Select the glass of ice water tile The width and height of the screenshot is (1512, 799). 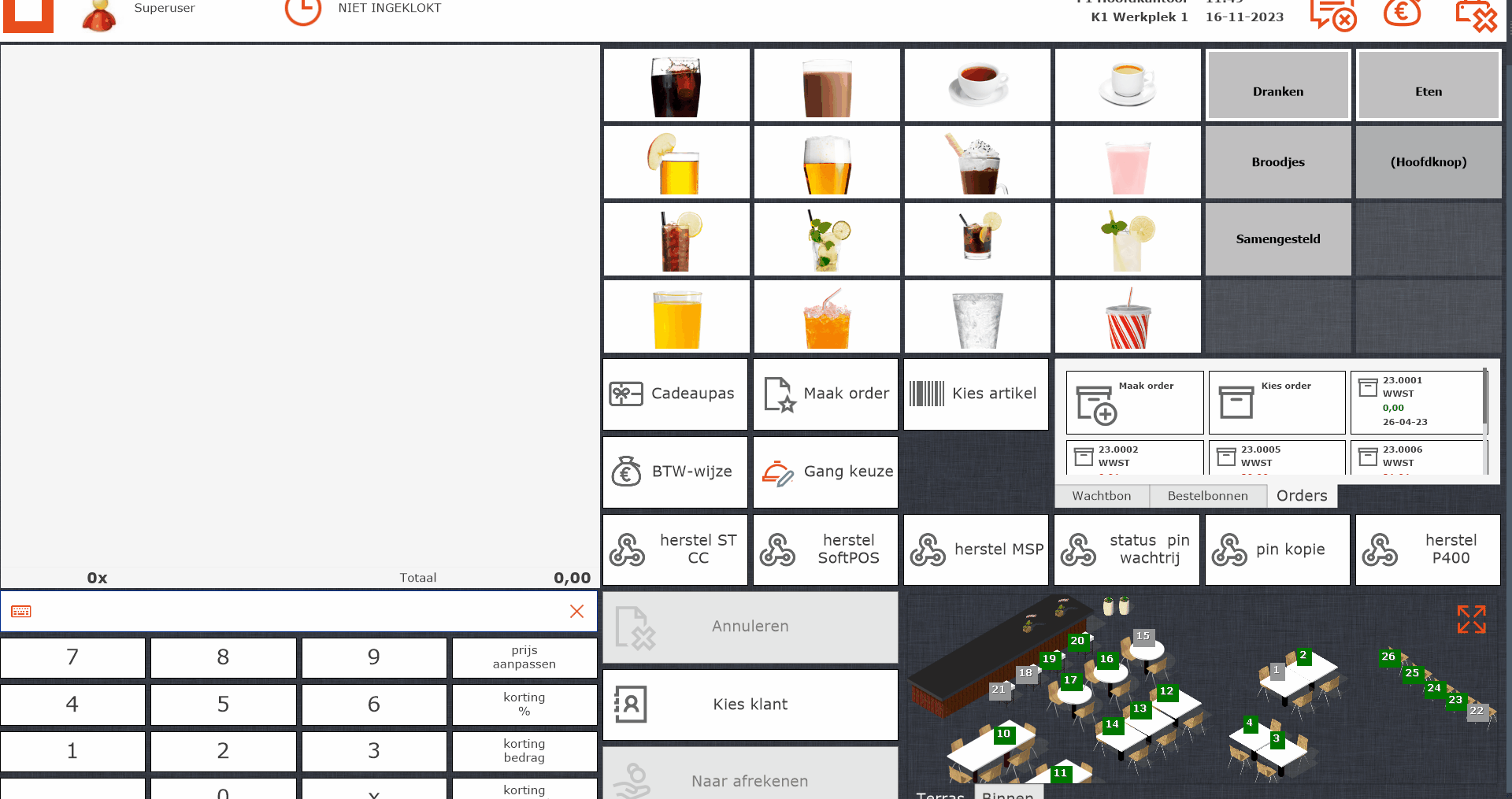(x=977, y=316)
